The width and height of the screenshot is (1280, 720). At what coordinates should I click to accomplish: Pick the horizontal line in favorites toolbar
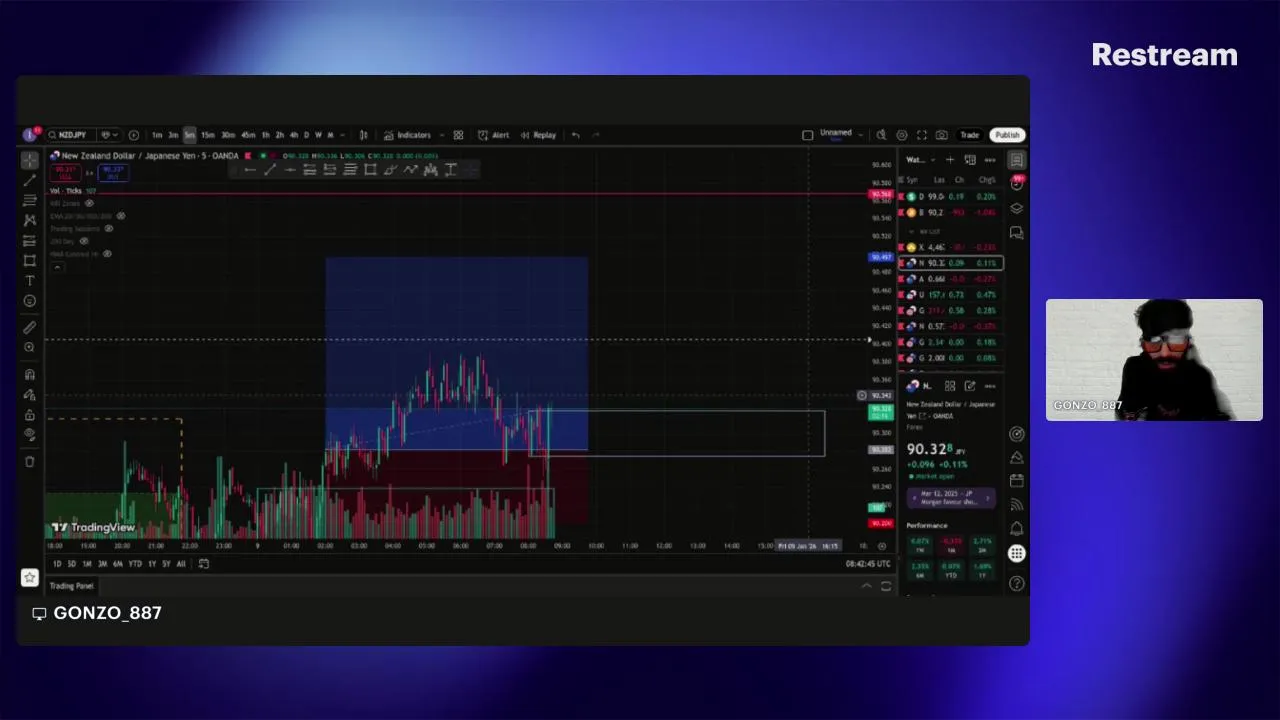290,170
